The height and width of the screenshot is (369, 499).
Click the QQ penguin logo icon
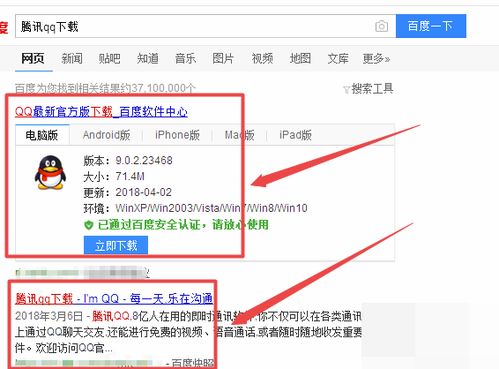pyautogui.click(x=50, y=173)
